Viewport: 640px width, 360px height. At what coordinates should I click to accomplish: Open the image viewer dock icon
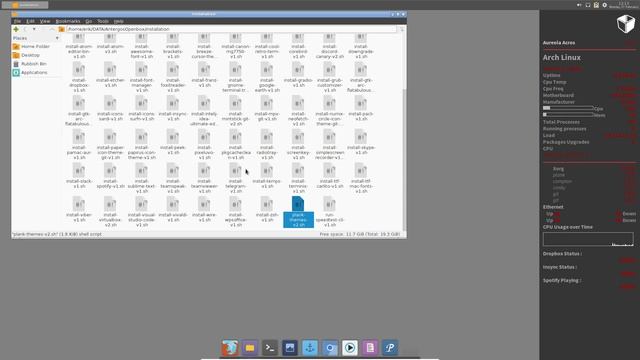pyautogui.click(x=290, y=348)
